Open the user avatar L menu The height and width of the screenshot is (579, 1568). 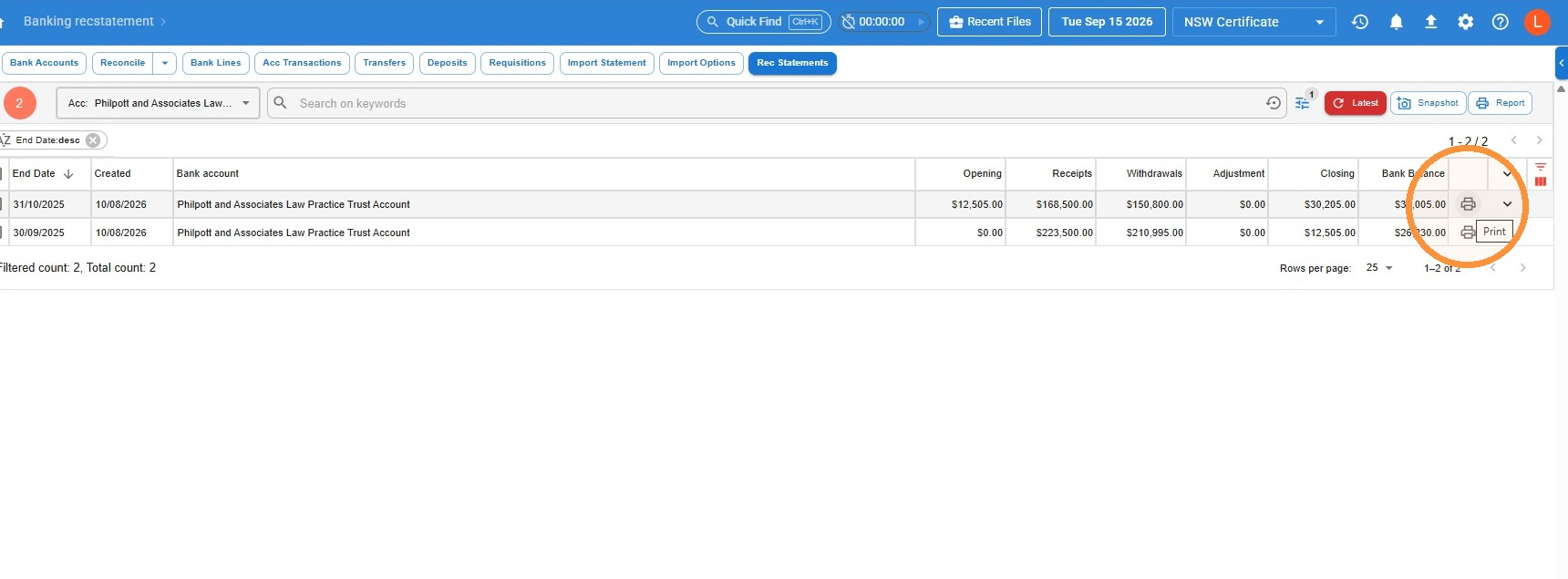(x=1537, y=22)
